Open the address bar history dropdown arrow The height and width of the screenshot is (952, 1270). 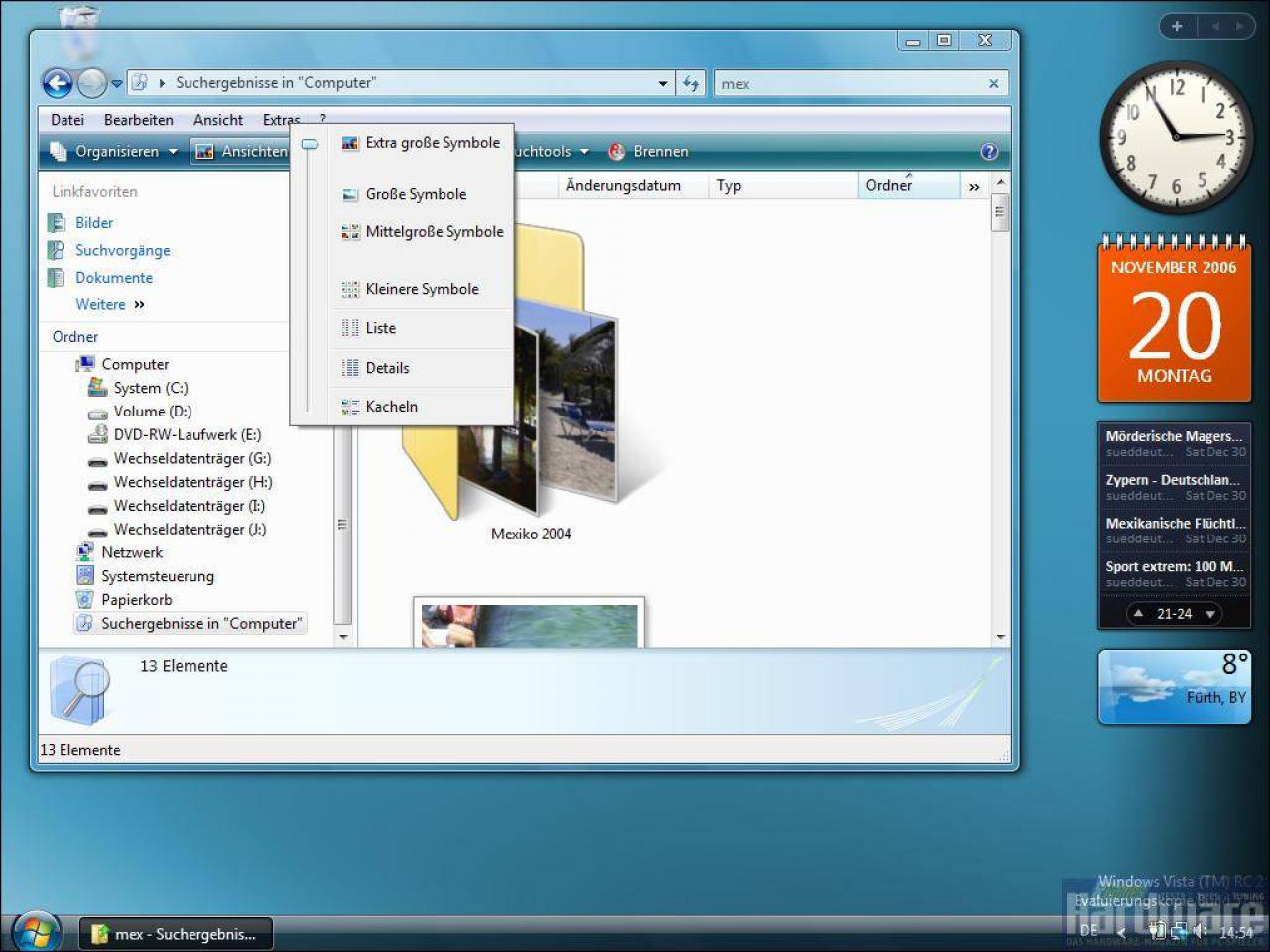tap(663, 84)
